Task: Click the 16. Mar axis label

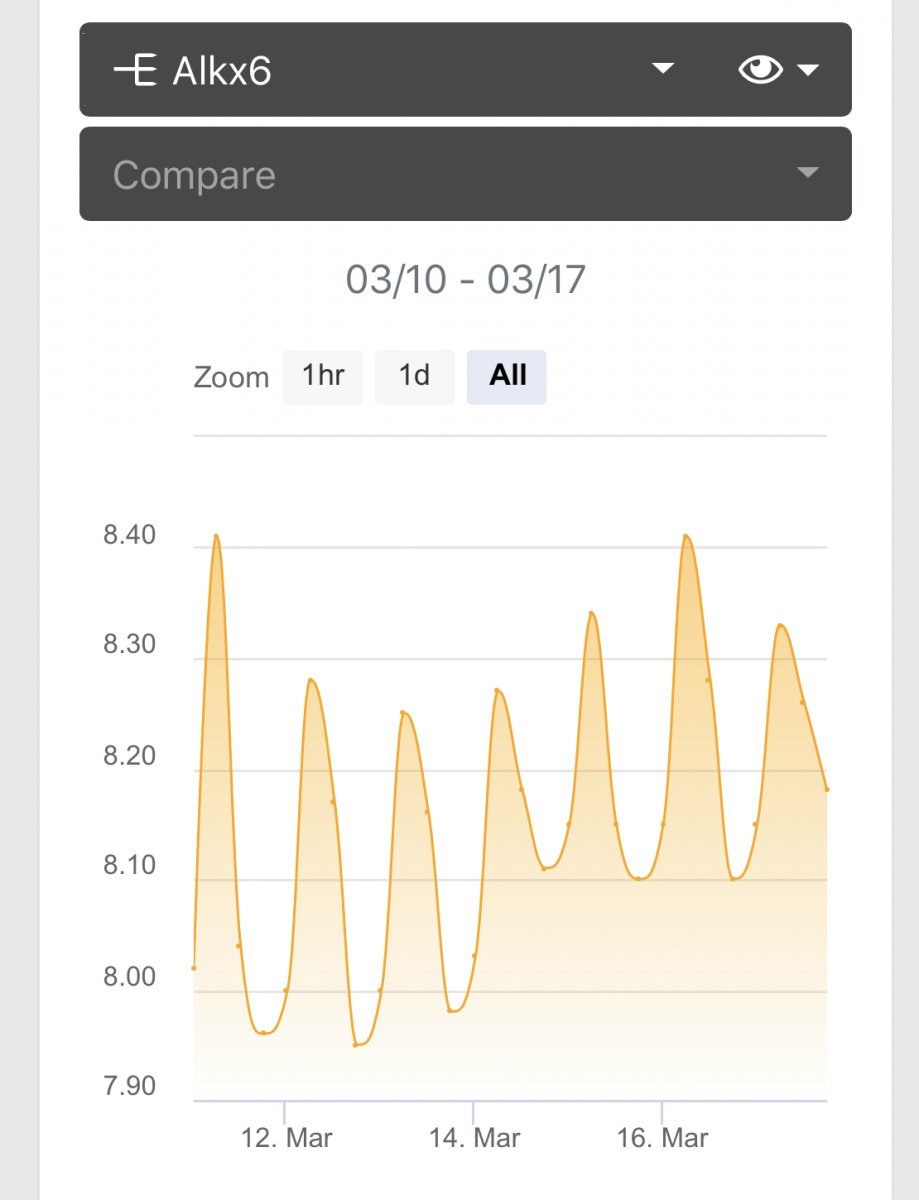Action: click(663, 1138)
